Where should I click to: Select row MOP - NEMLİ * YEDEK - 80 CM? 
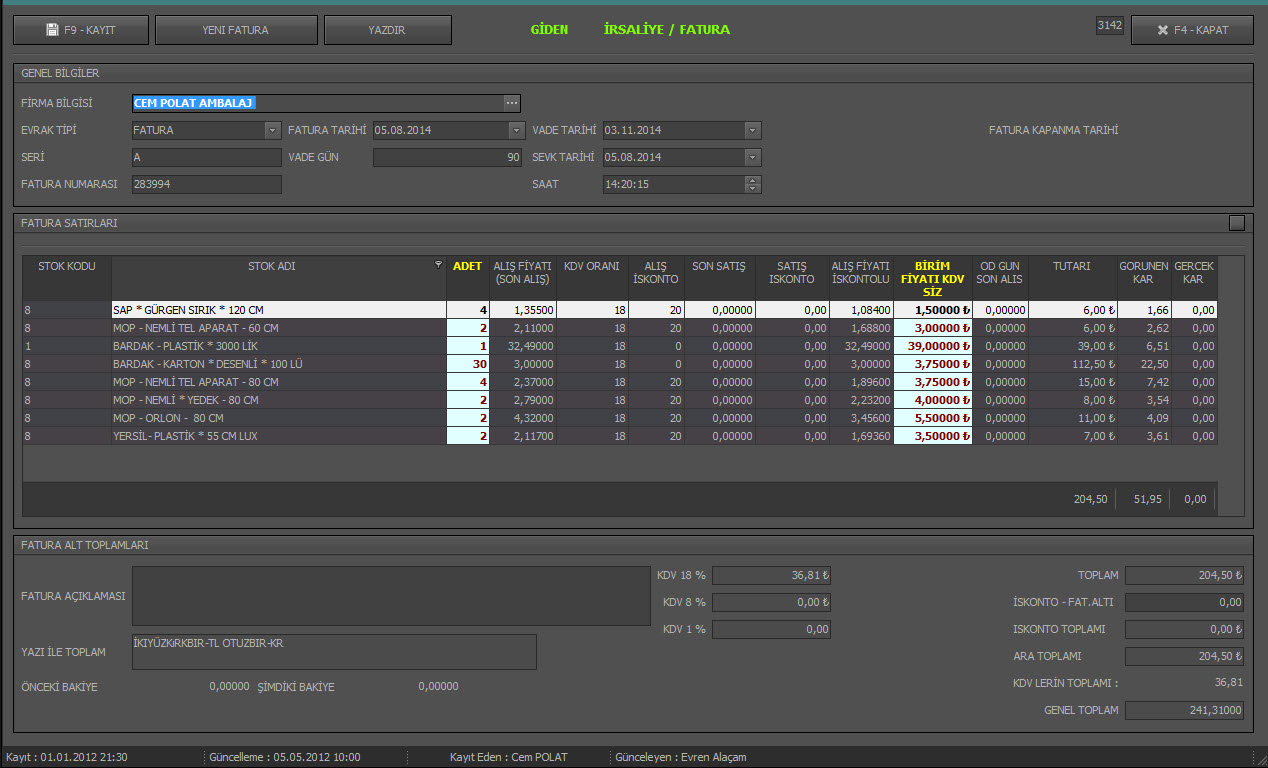[620, 400]
